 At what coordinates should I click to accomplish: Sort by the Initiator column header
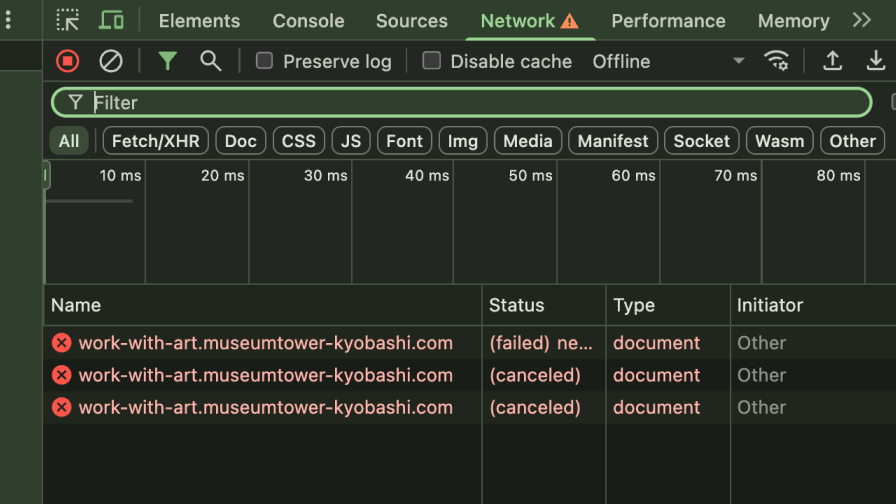(813, 305)
